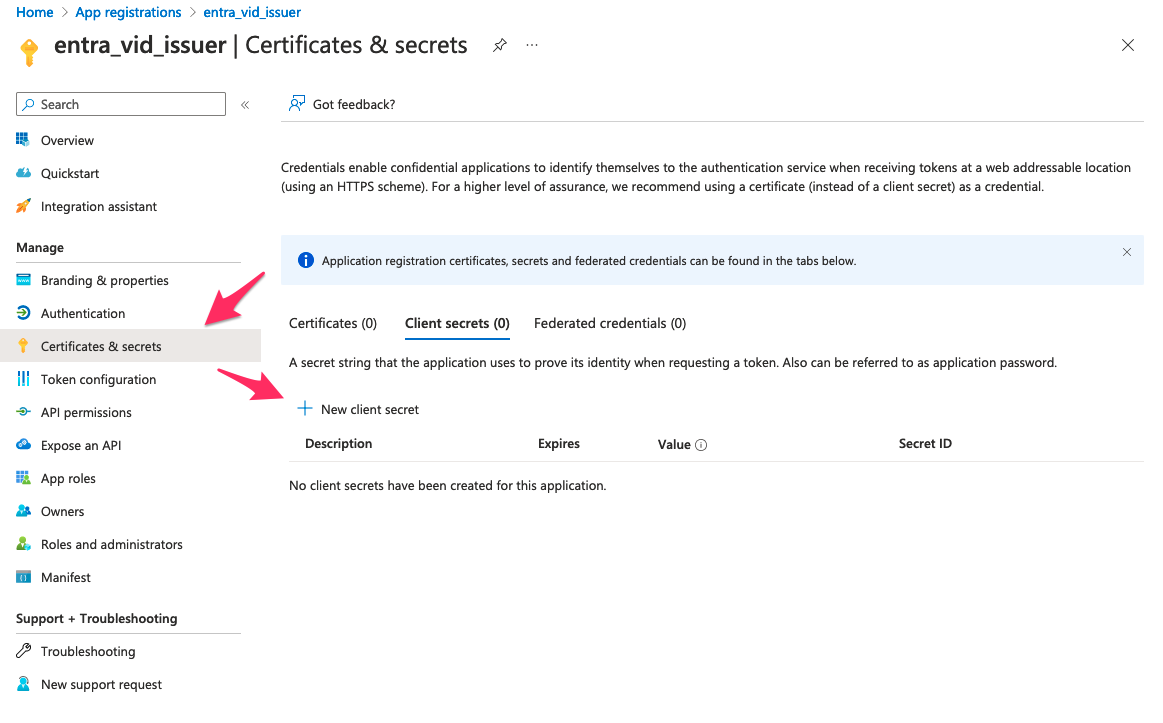Navigate to API permissions
Viewport: 1163px width, 723px height.
coord(86,413)
